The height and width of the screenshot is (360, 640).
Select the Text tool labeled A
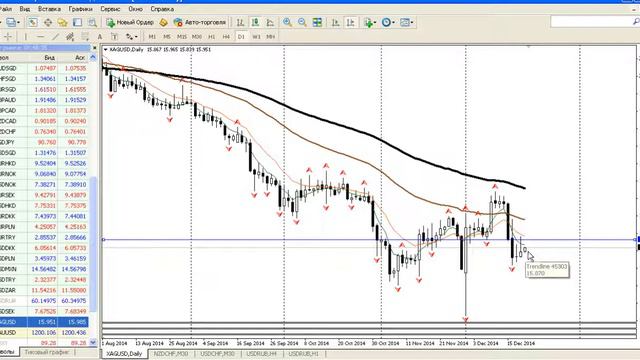coord(100,37)
